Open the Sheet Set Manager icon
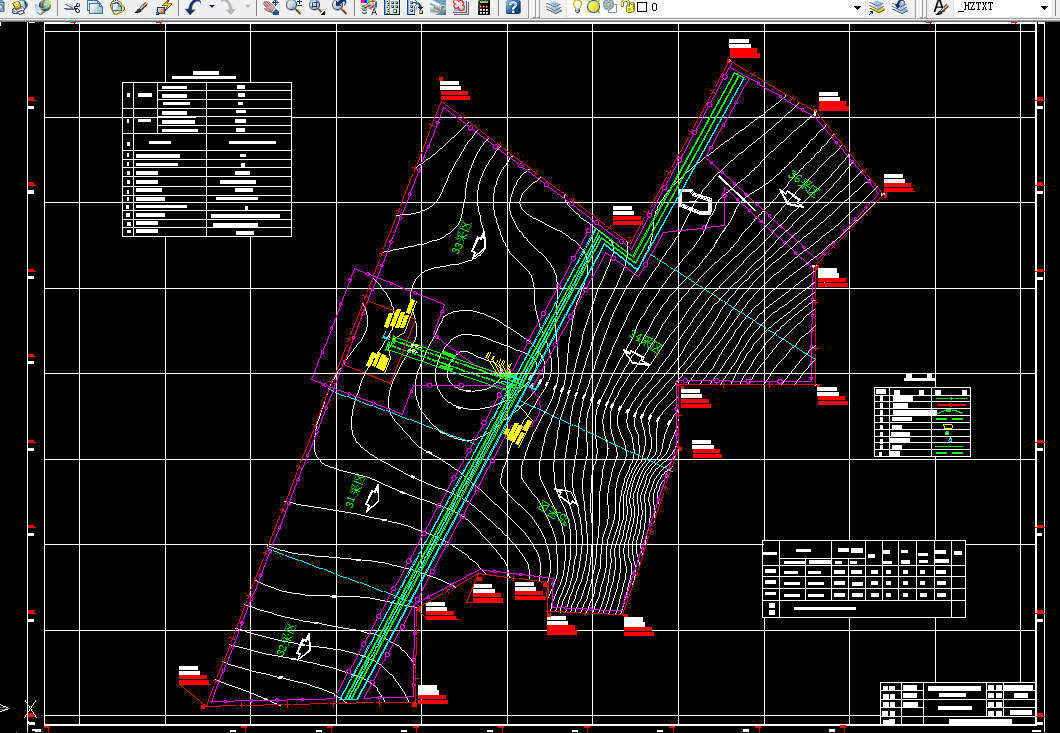Image resolution: width=1060 pixels, height=733 pixels. 438,7
